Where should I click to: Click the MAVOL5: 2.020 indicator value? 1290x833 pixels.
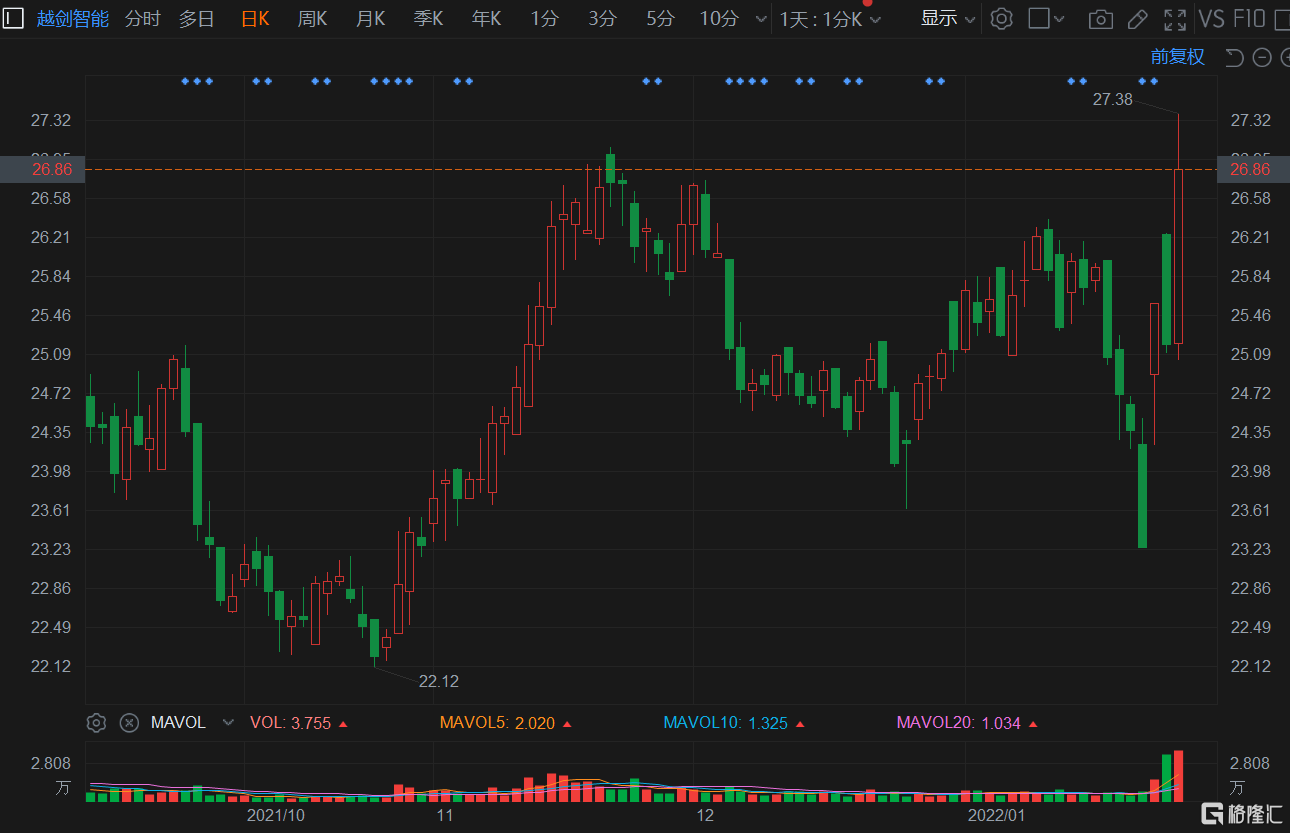(497, 722)
